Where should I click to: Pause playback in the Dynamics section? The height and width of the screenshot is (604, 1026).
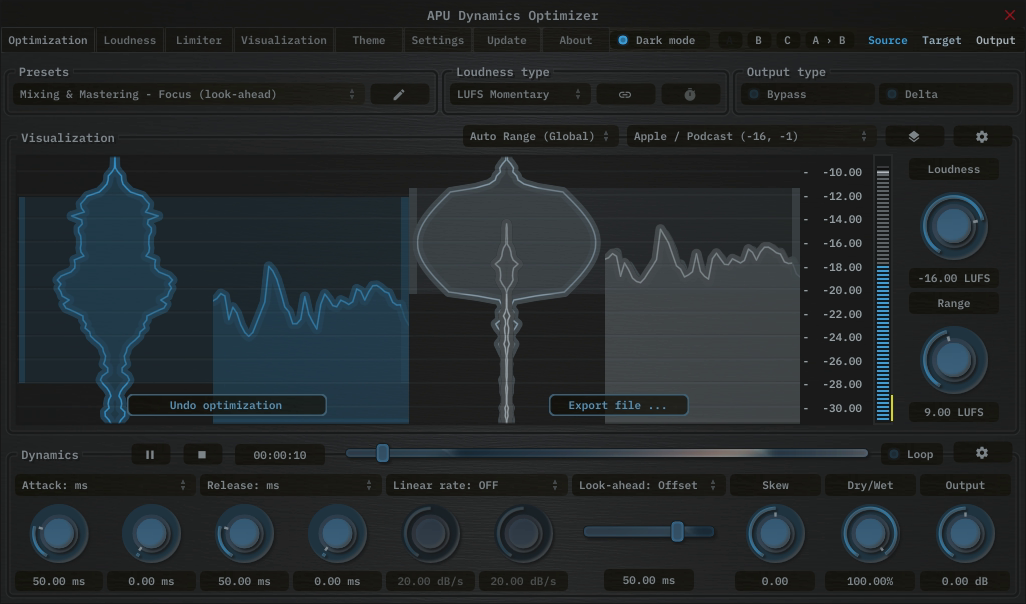coord(150,454)
